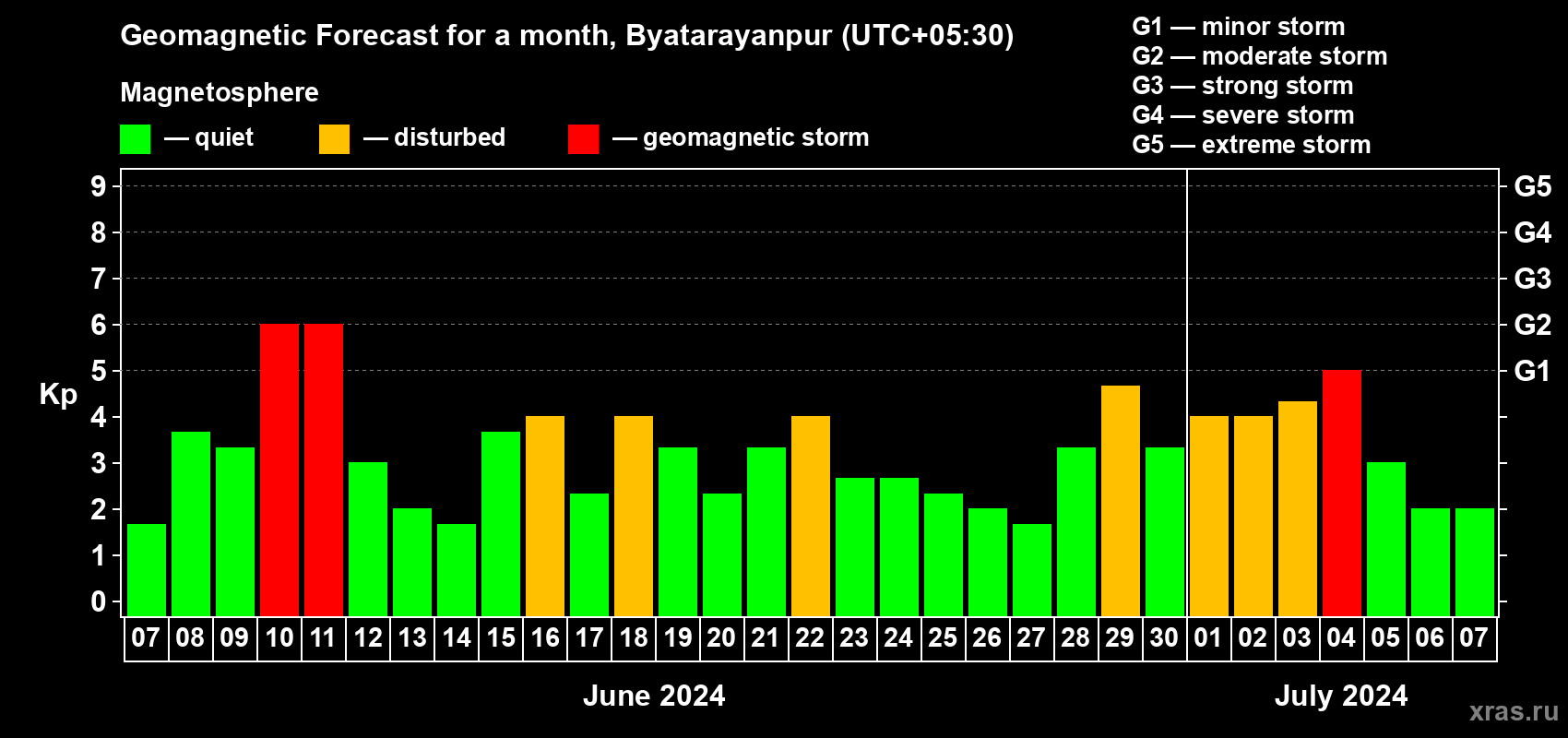
Task: Click the green bar for June 07
Action: click(147, 570)
